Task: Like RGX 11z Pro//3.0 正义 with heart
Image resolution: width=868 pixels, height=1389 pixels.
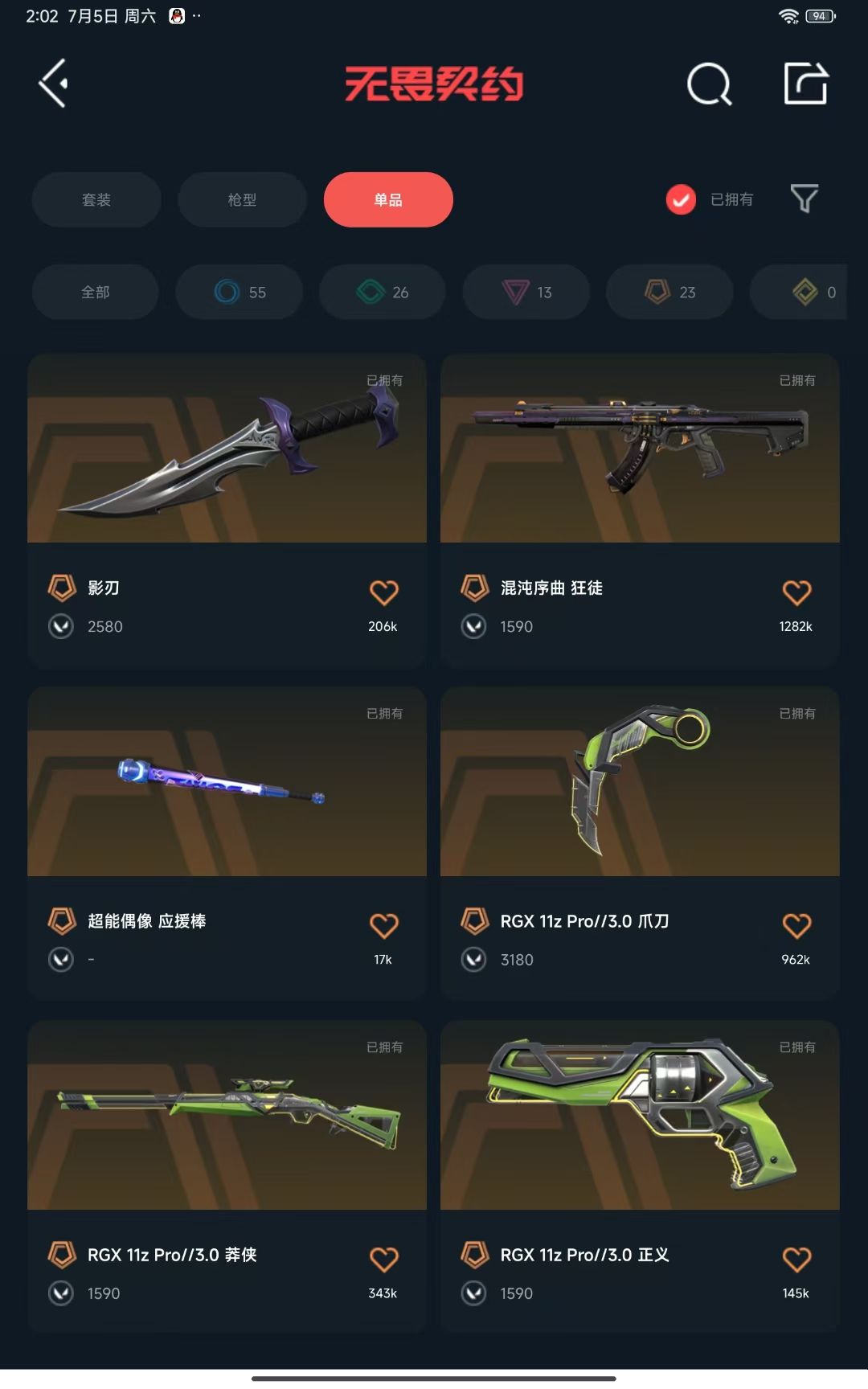Action: (796, 1259)
